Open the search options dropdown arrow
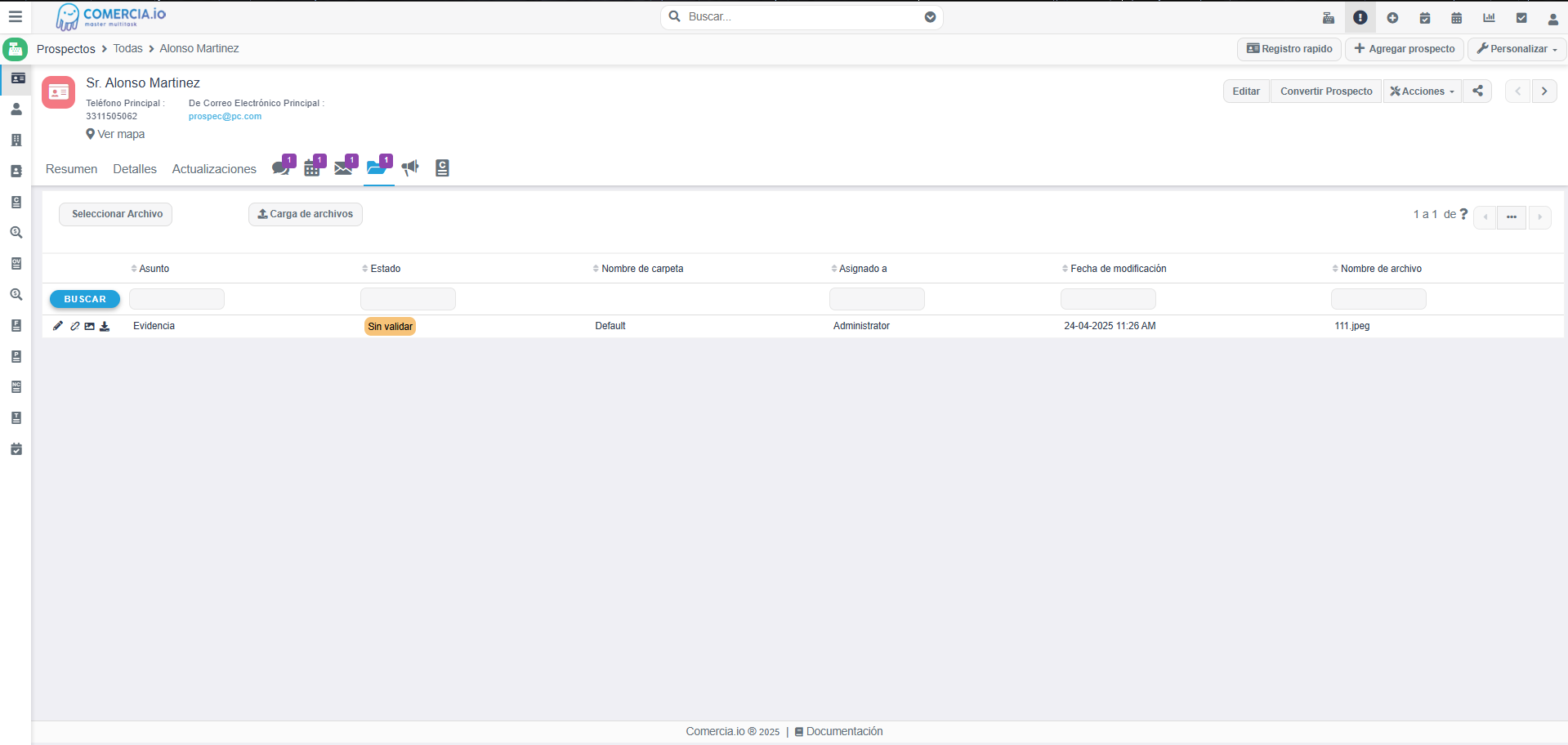Screen dimensions: 1568x745 click(930, 16)
